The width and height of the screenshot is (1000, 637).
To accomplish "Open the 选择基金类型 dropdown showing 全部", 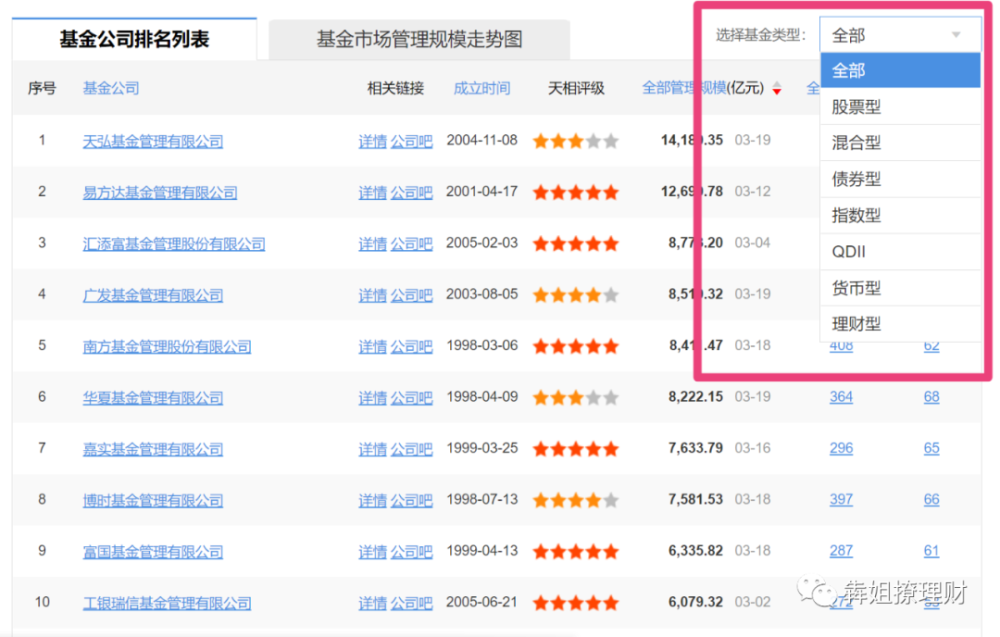I will tap(900, 35).
